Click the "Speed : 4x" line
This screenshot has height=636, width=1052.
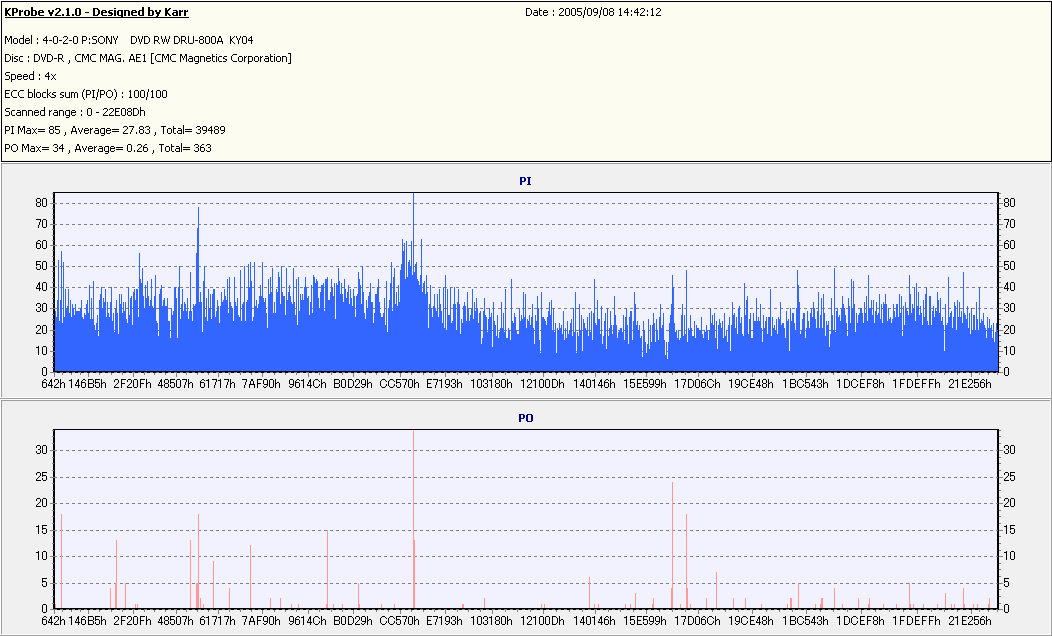point(30,76)
